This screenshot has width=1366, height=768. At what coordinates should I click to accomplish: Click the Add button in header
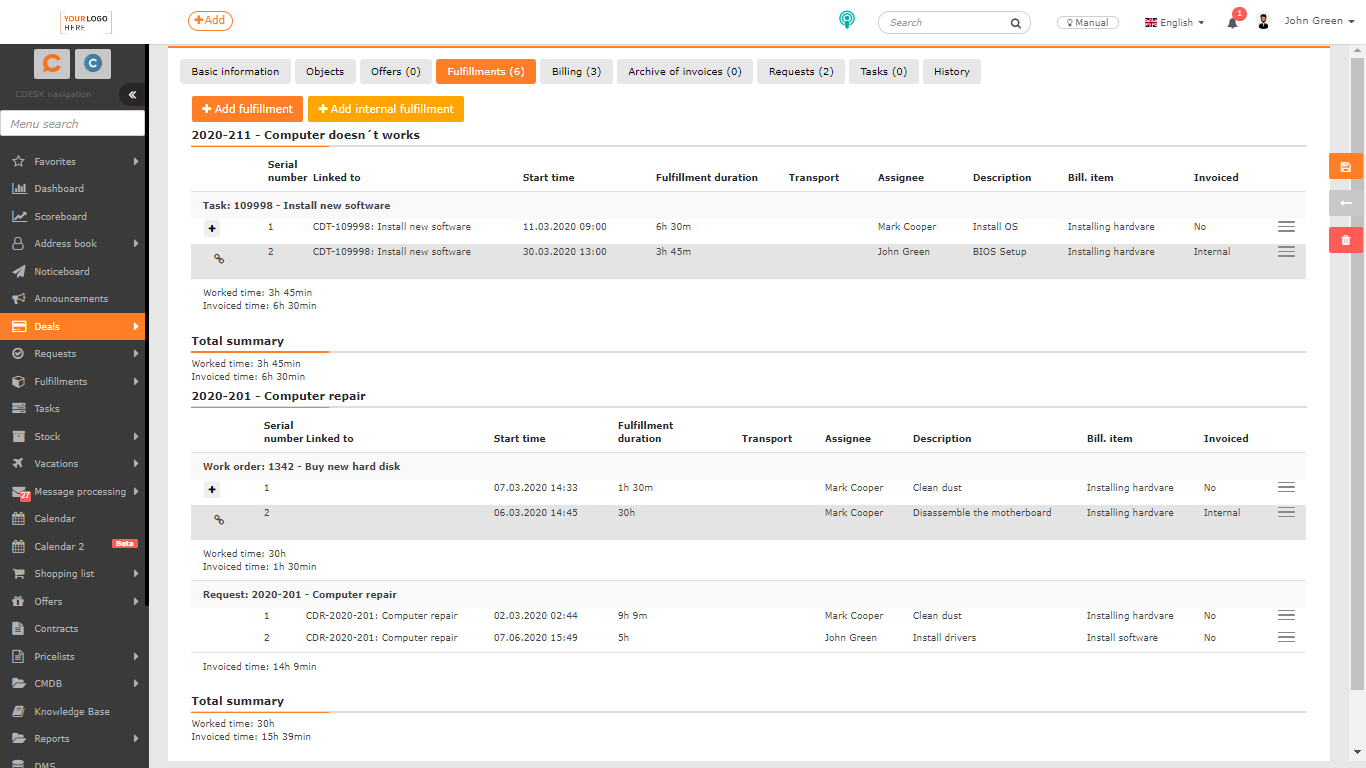pos(210,20)
